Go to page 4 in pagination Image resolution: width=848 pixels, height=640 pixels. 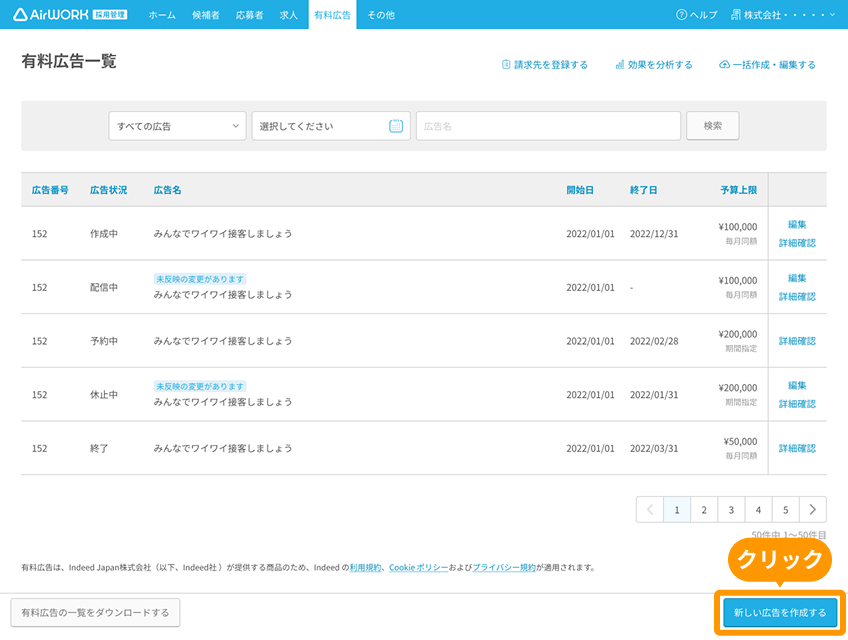pyautogui.click(x=758, y=510)
